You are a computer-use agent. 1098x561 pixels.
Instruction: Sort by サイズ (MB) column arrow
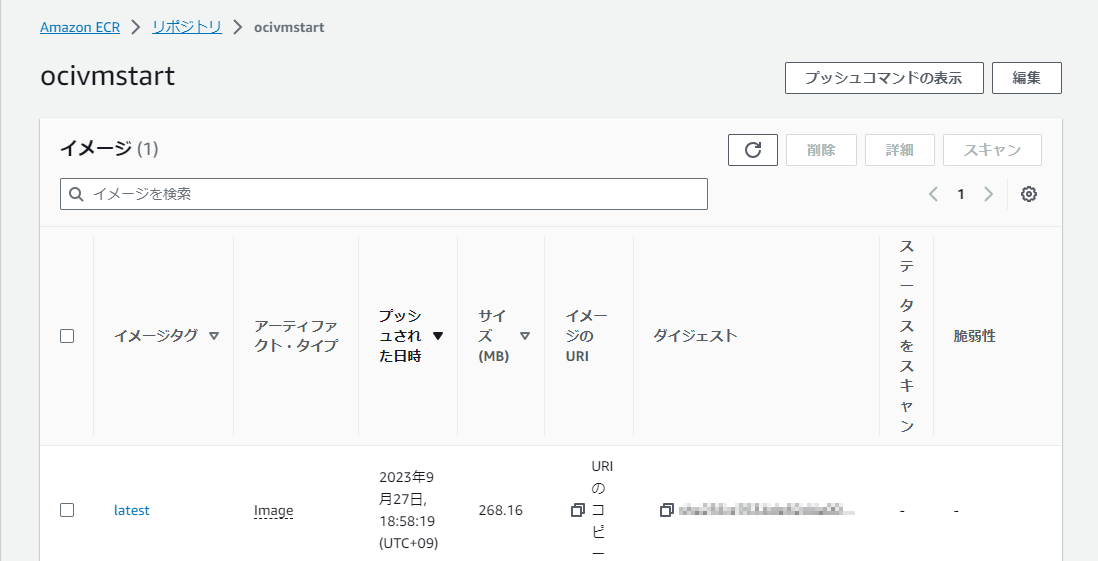524,336
